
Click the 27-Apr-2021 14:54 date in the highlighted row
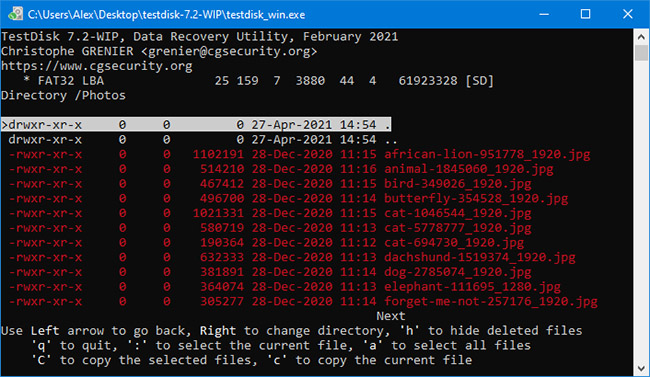[314, 124]
